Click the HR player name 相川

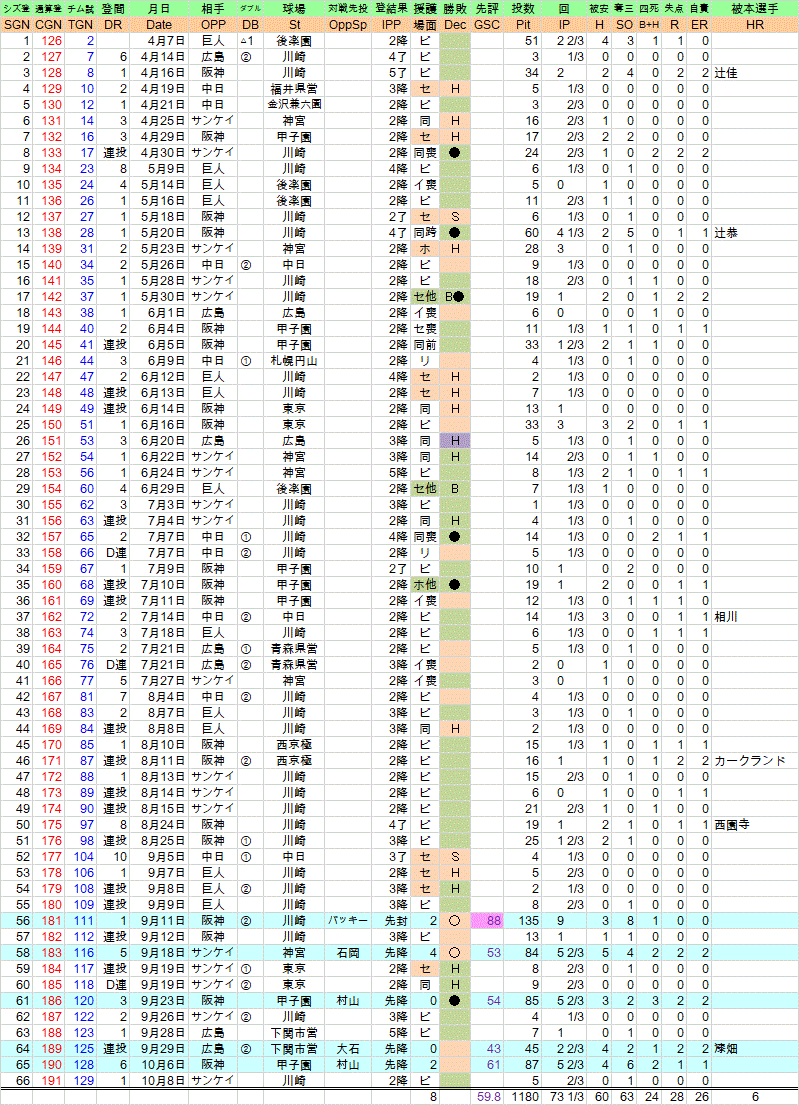726,617
